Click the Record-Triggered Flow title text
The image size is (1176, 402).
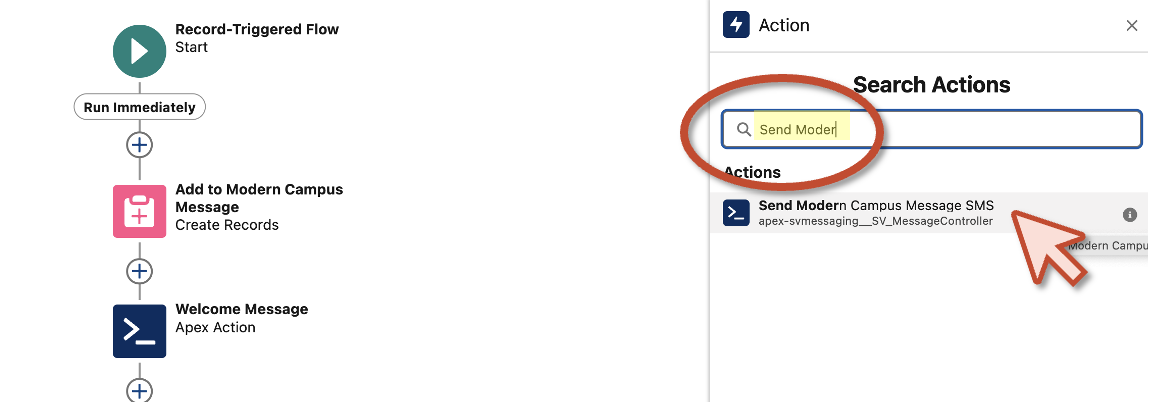(x=256, y=29)
